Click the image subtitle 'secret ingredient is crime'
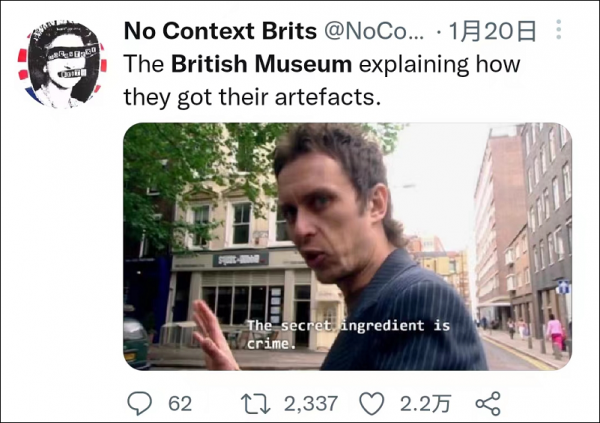 (348, 334)
